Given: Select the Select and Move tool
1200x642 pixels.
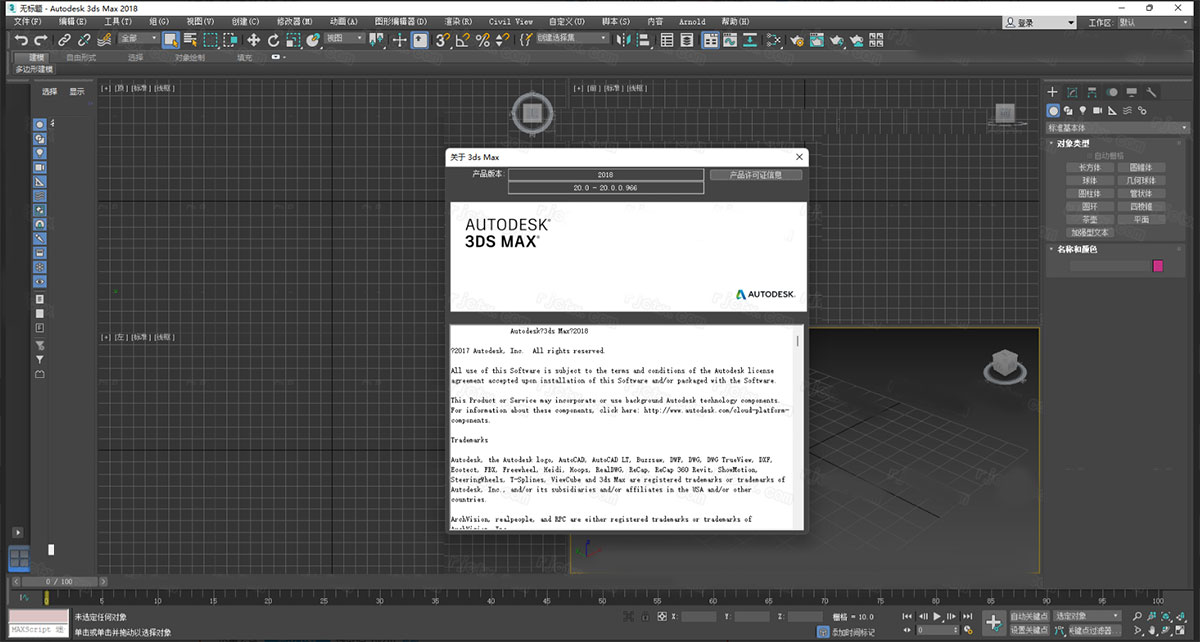Looking at the screenshot, I should click(253, 41).
